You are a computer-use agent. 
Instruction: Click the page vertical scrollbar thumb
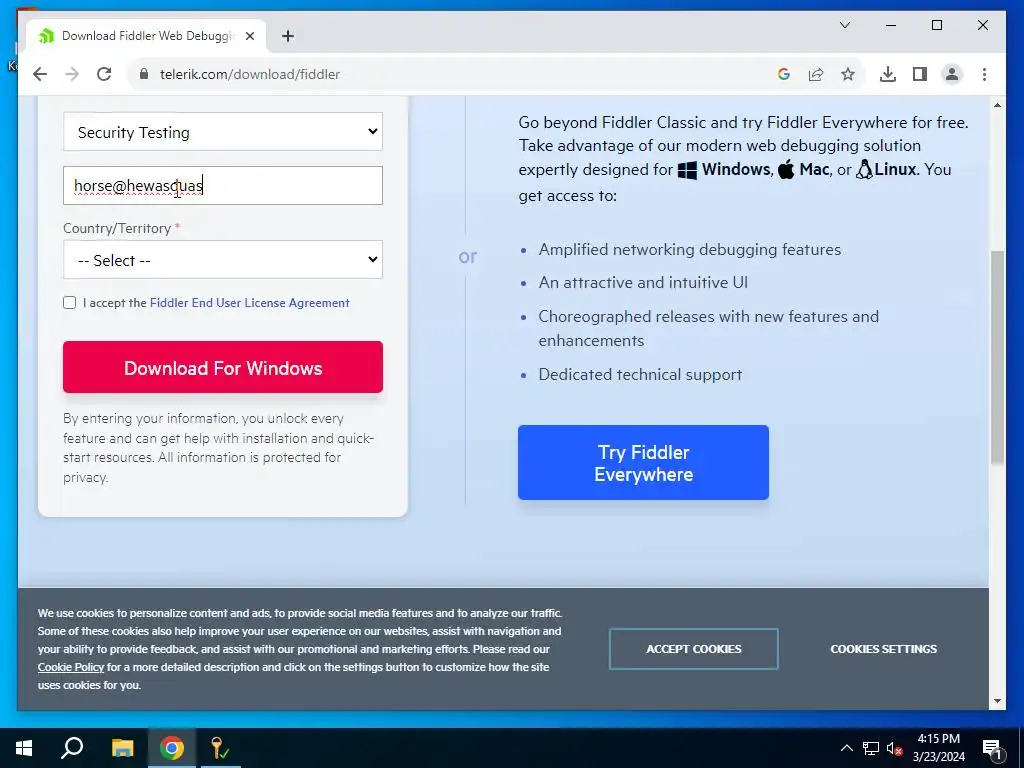(997, 358)
